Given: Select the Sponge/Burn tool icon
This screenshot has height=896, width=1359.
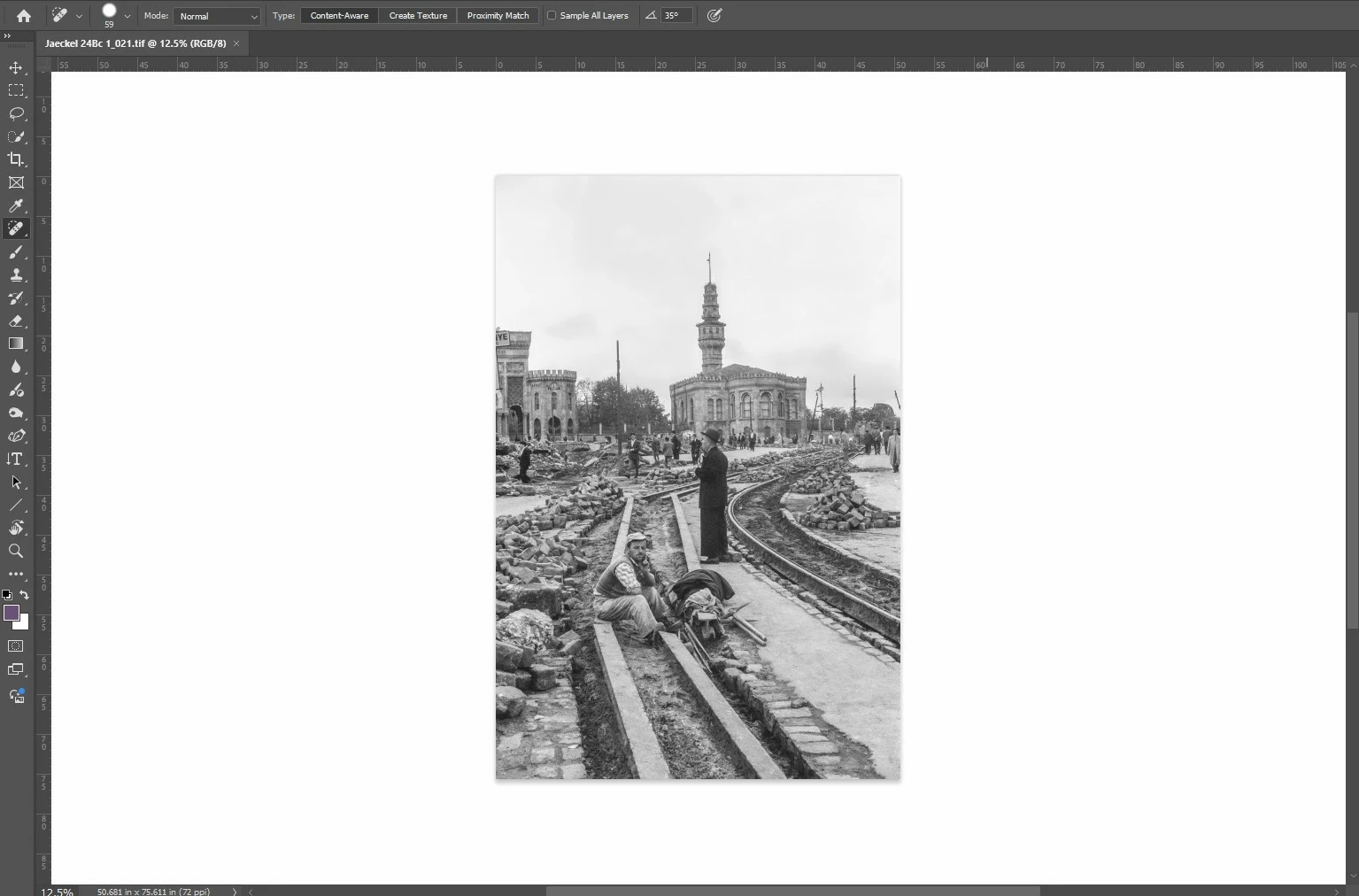Looking at the screenshot, I should pyautogui.click(x=16, y=413).
